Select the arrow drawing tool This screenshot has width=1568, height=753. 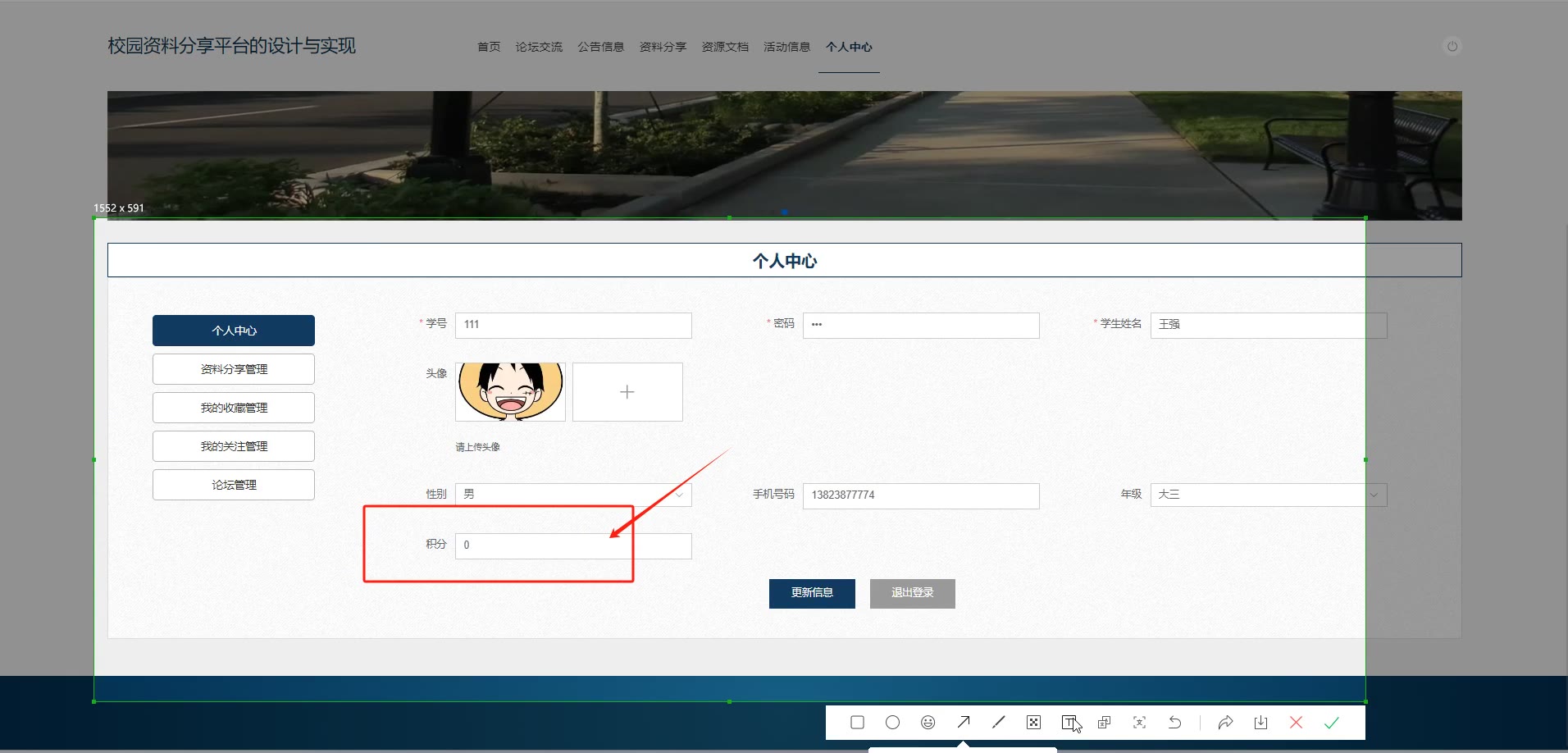pyautogui.click(x=963, y=723)
